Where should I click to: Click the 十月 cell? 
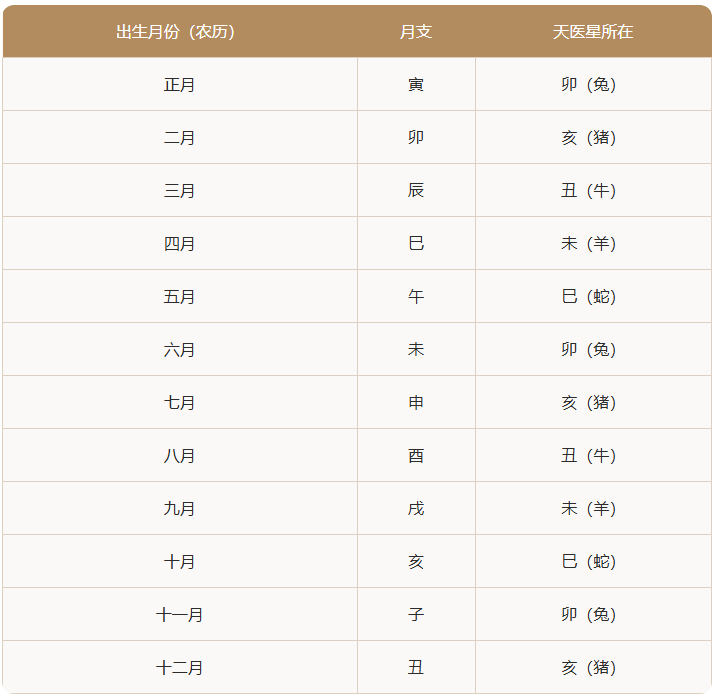point(180,562)
